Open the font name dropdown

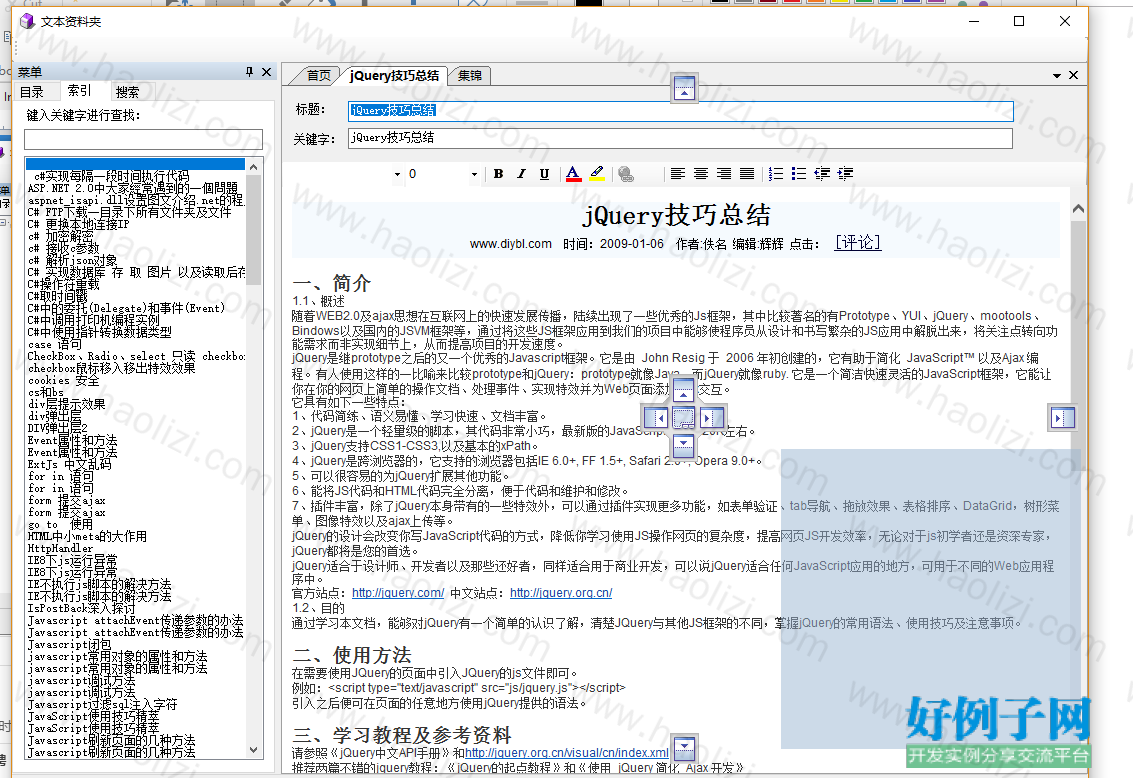(397, 174)
